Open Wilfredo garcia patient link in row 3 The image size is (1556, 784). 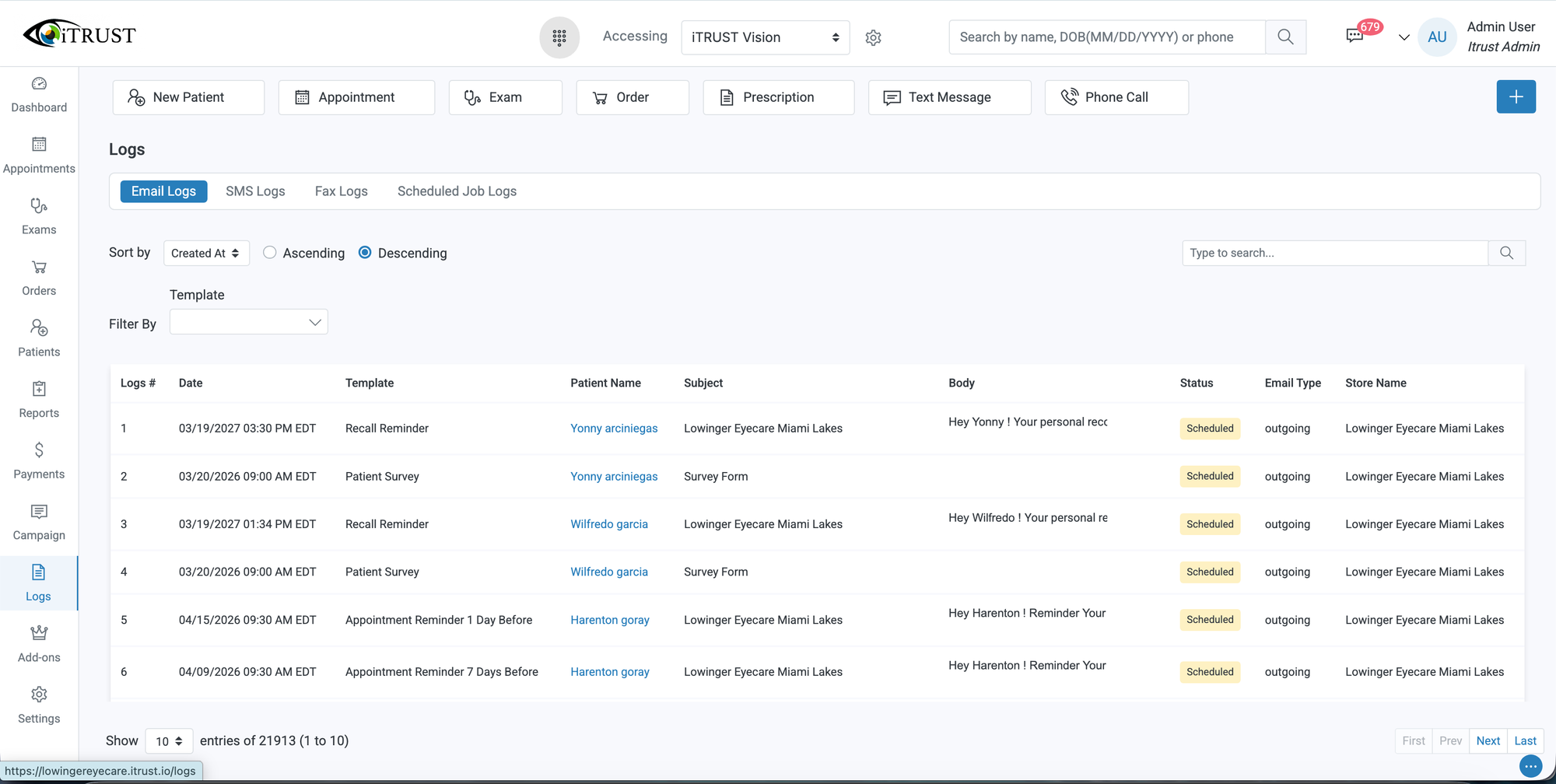point(608,524)
